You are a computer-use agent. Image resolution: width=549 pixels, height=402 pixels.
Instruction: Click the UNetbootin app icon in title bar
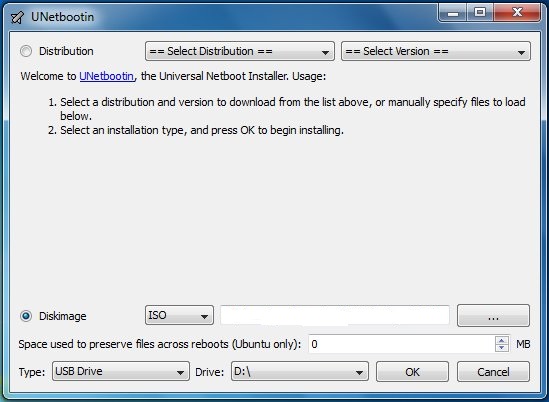(17, 17)
